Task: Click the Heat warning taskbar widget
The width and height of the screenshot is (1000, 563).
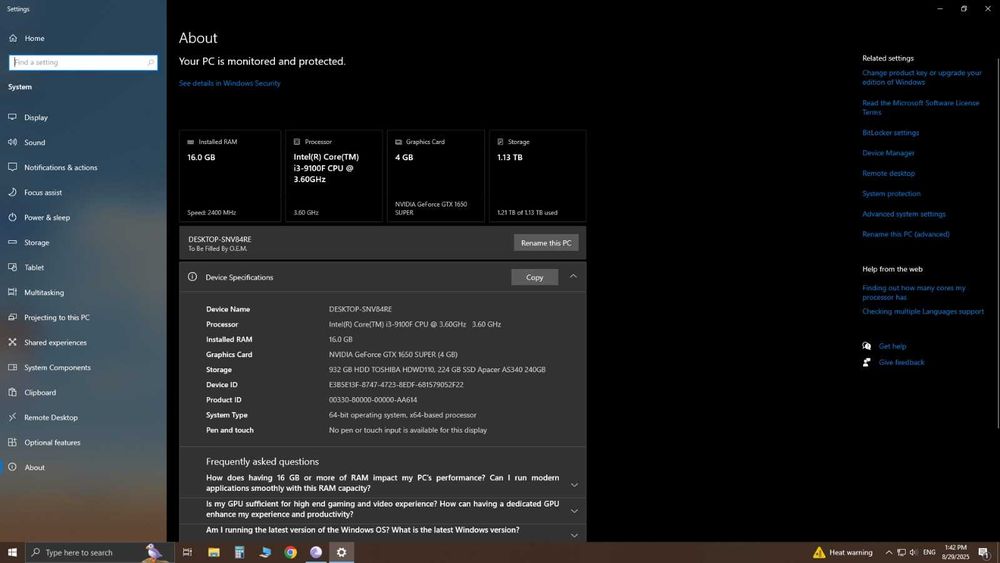Action: tap(842, 552)
